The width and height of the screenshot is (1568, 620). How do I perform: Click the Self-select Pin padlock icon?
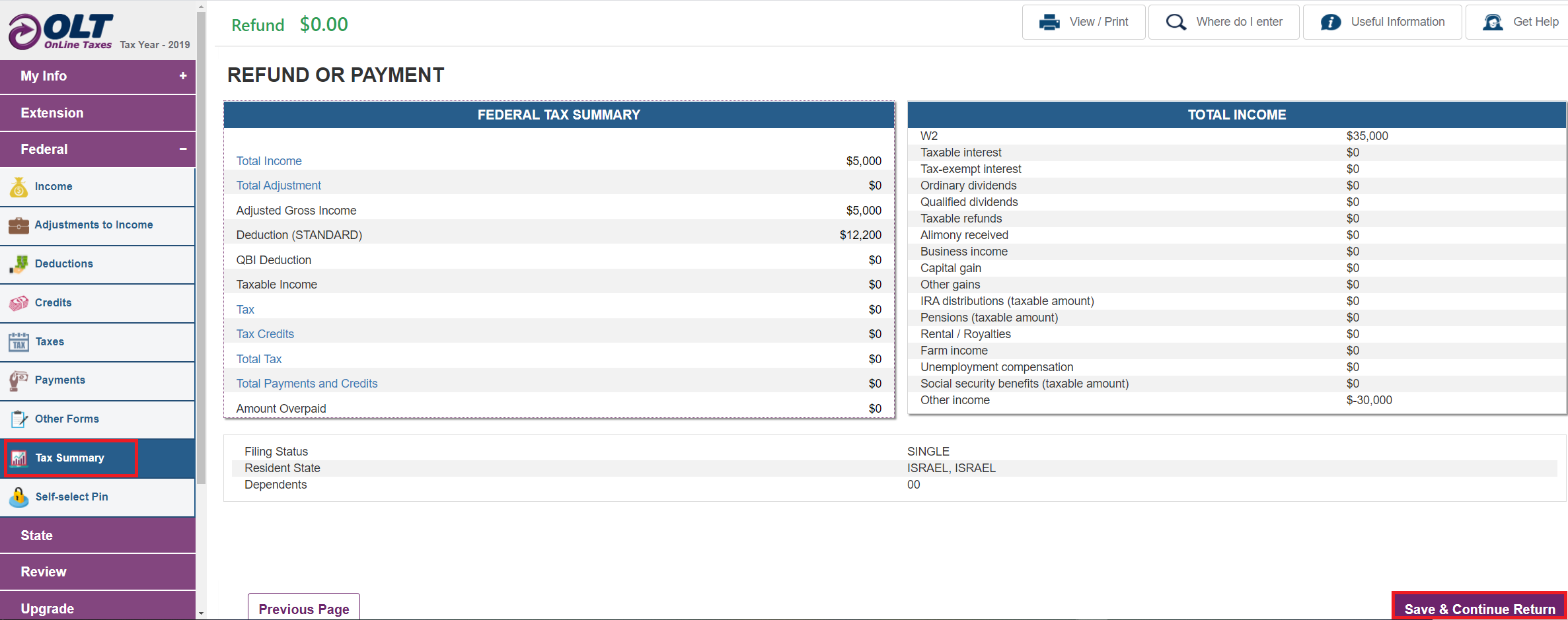19,497
